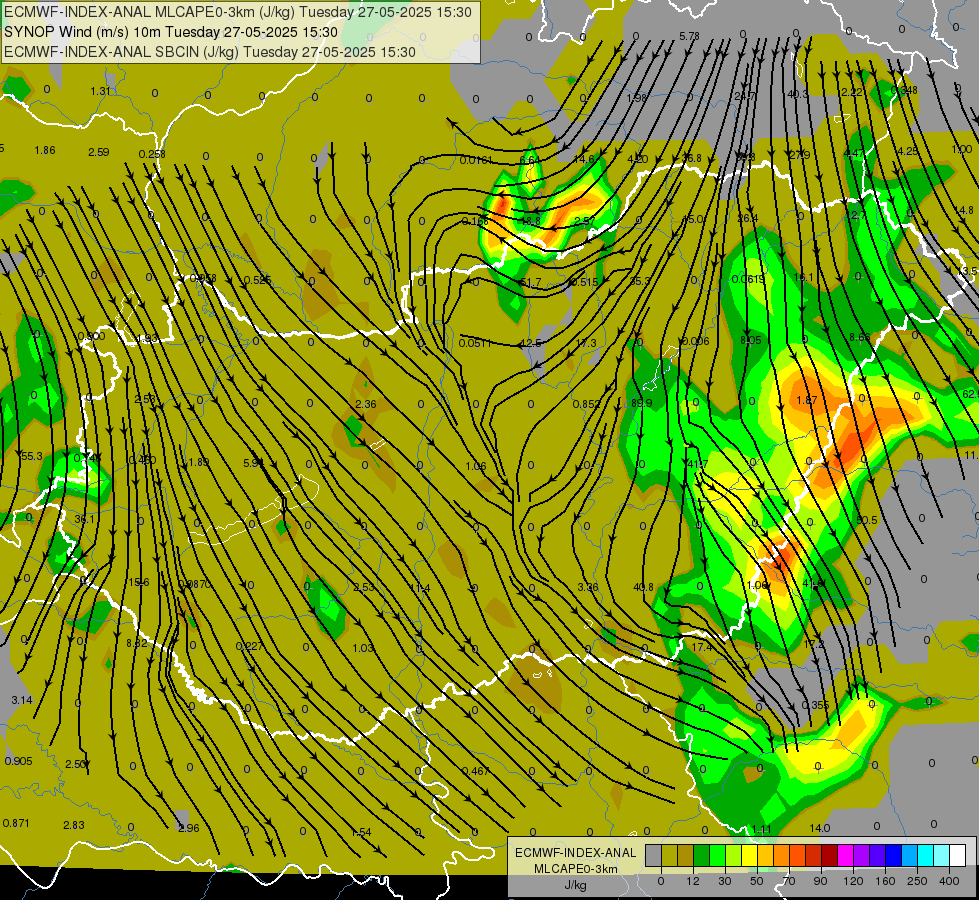This screenshot has width=979, height=900.
Task: Click the map value 55.3
Action: click(x=32, y=457)
